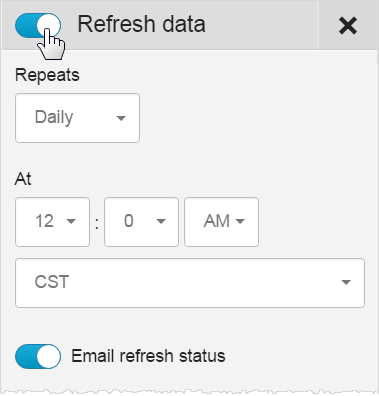379x396 pixels.
Task: Click the Refresh data header title
Action: pyautogui.click(x=141, y=24)
